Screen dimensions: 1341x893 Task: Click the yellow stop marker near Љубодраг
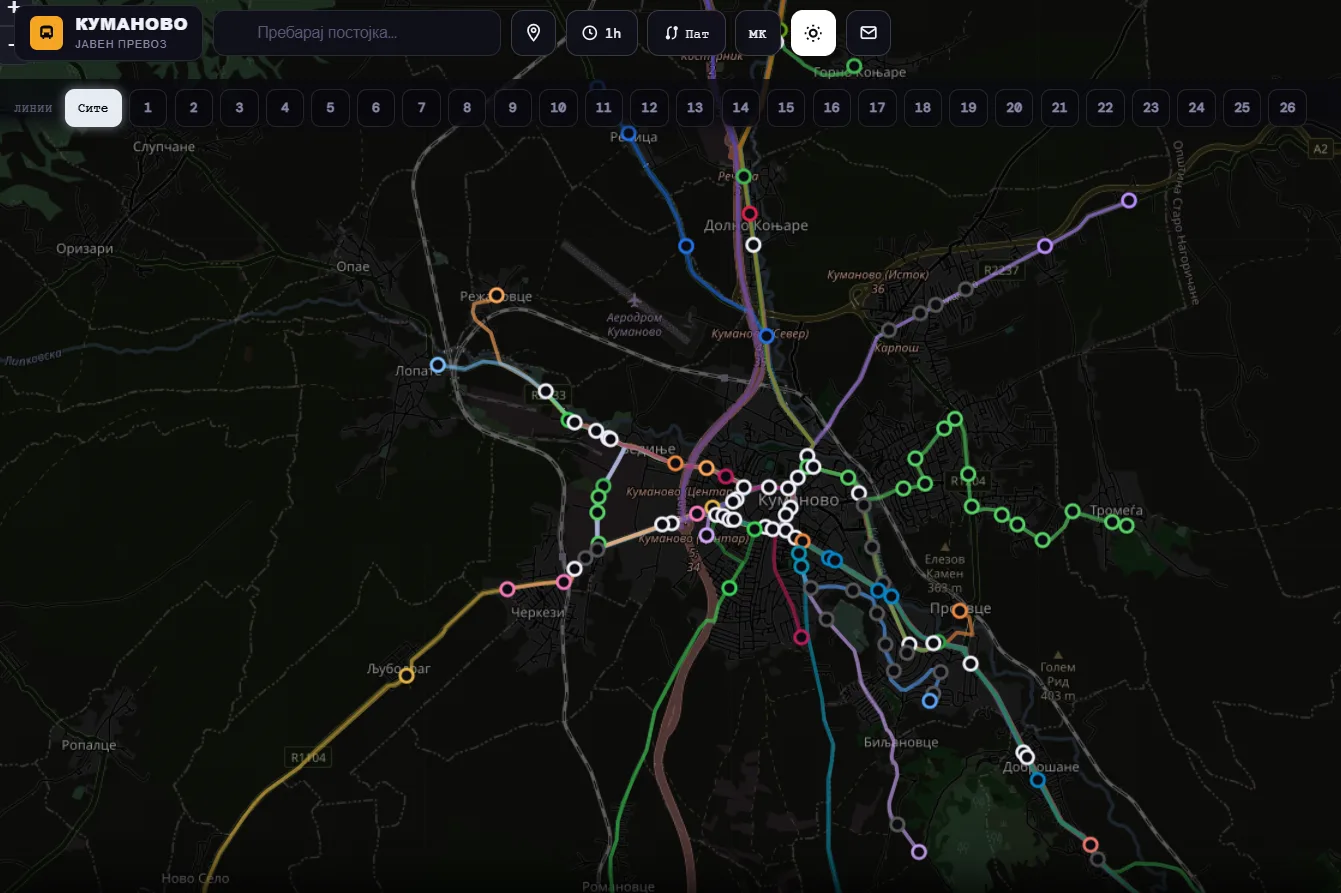click(406, 676)
